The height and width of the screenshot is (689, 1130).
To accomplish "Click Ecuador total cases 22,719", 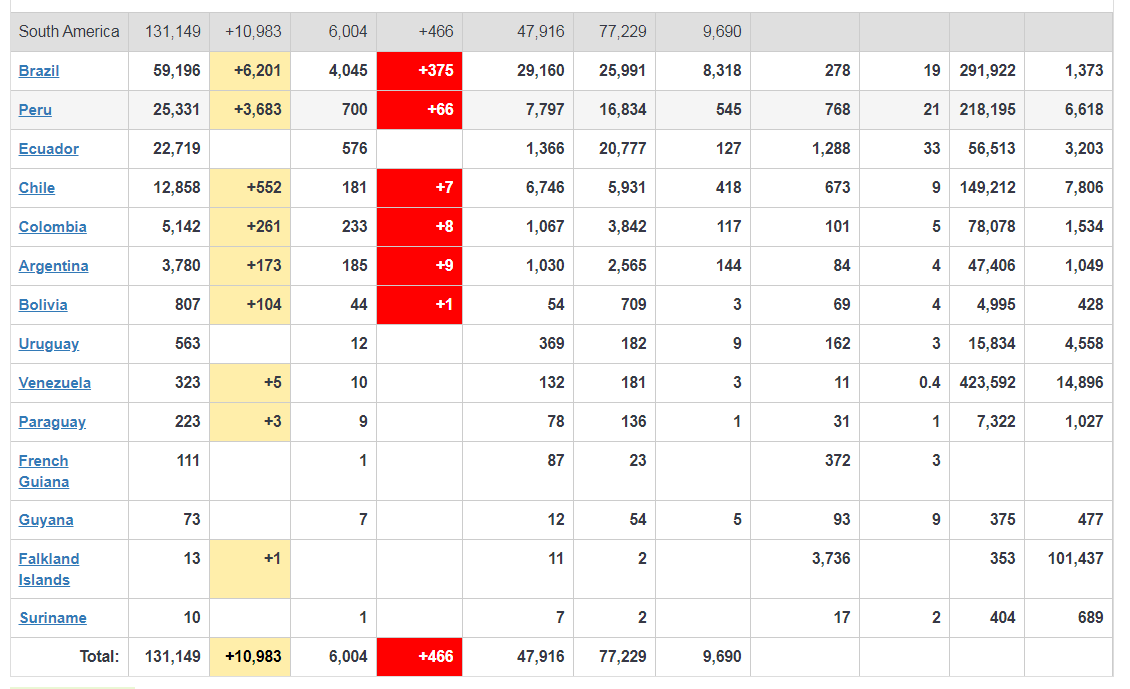I will pos(177,148).
